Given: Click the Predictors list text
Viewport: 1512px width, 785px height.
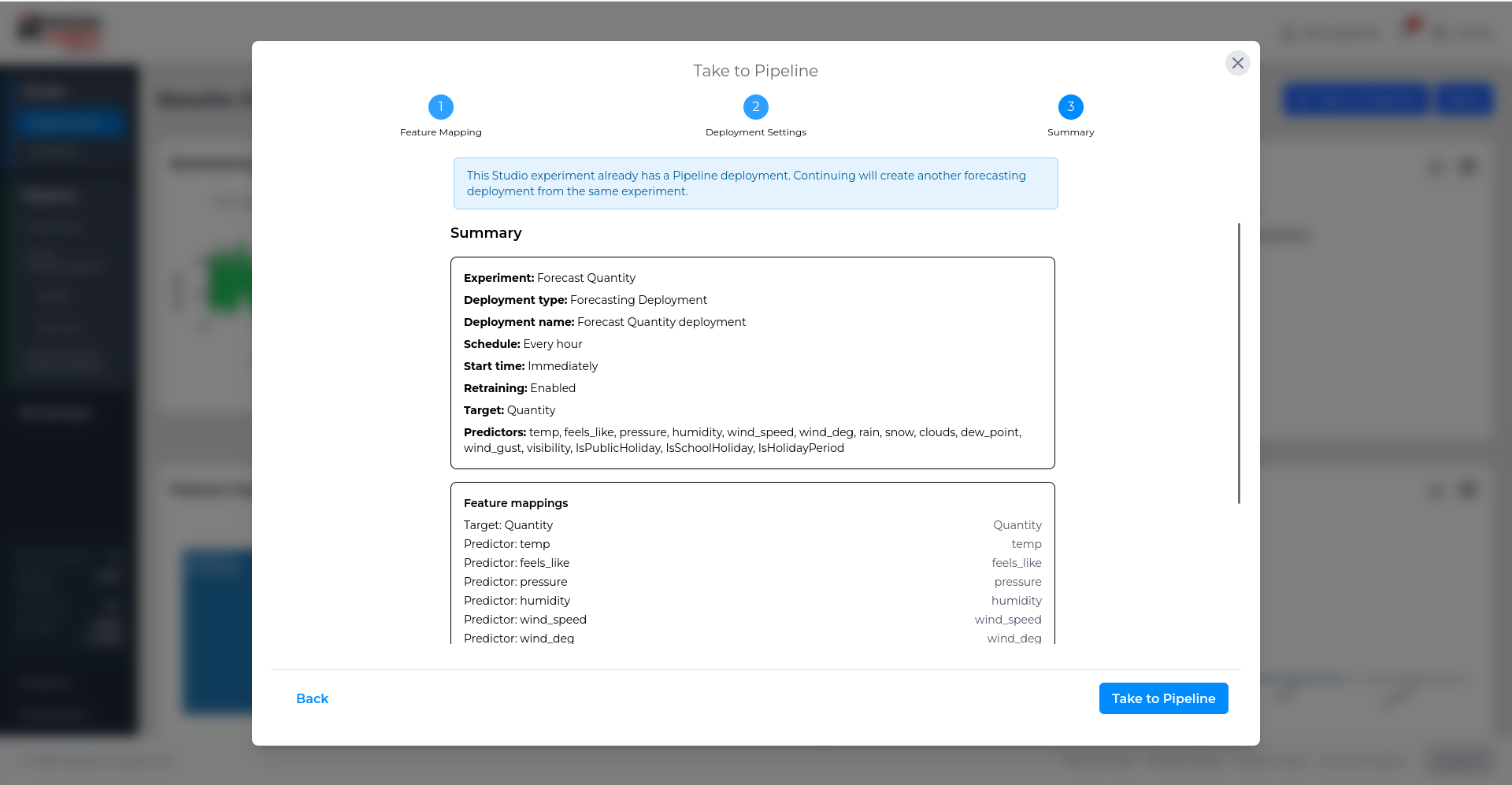Looking at the screenshot, I should (x=743, y=440).
